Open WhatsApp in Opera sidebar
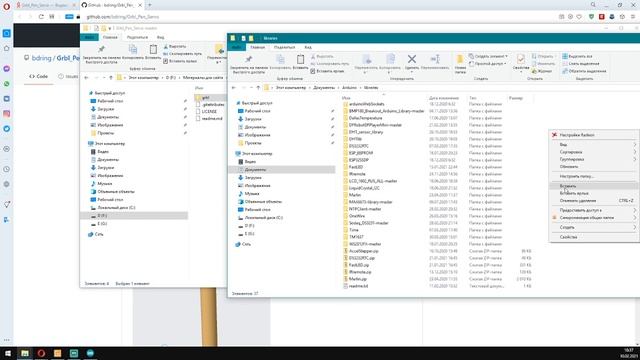 coord(7,84)
